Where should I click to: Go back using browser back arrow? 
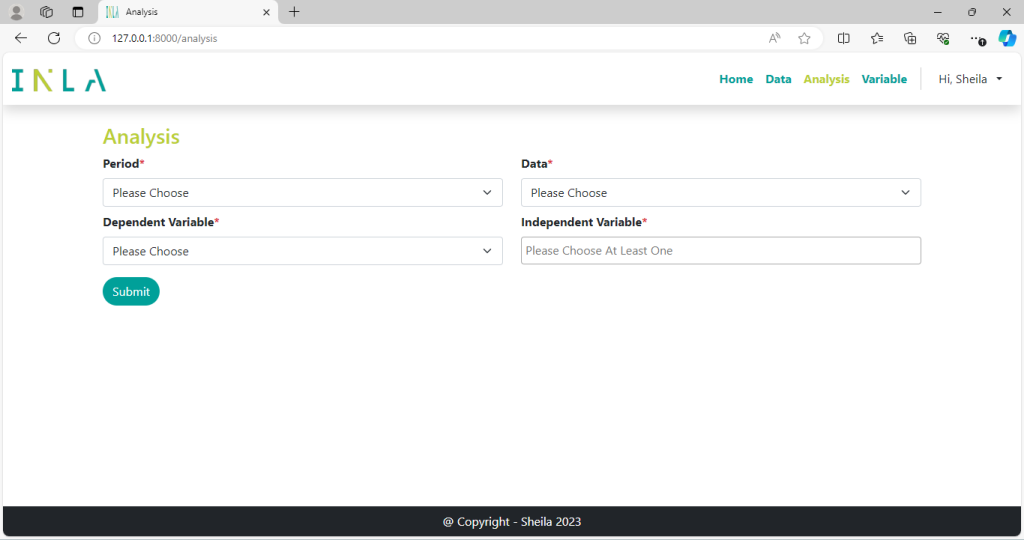click(x=21, y=38)
